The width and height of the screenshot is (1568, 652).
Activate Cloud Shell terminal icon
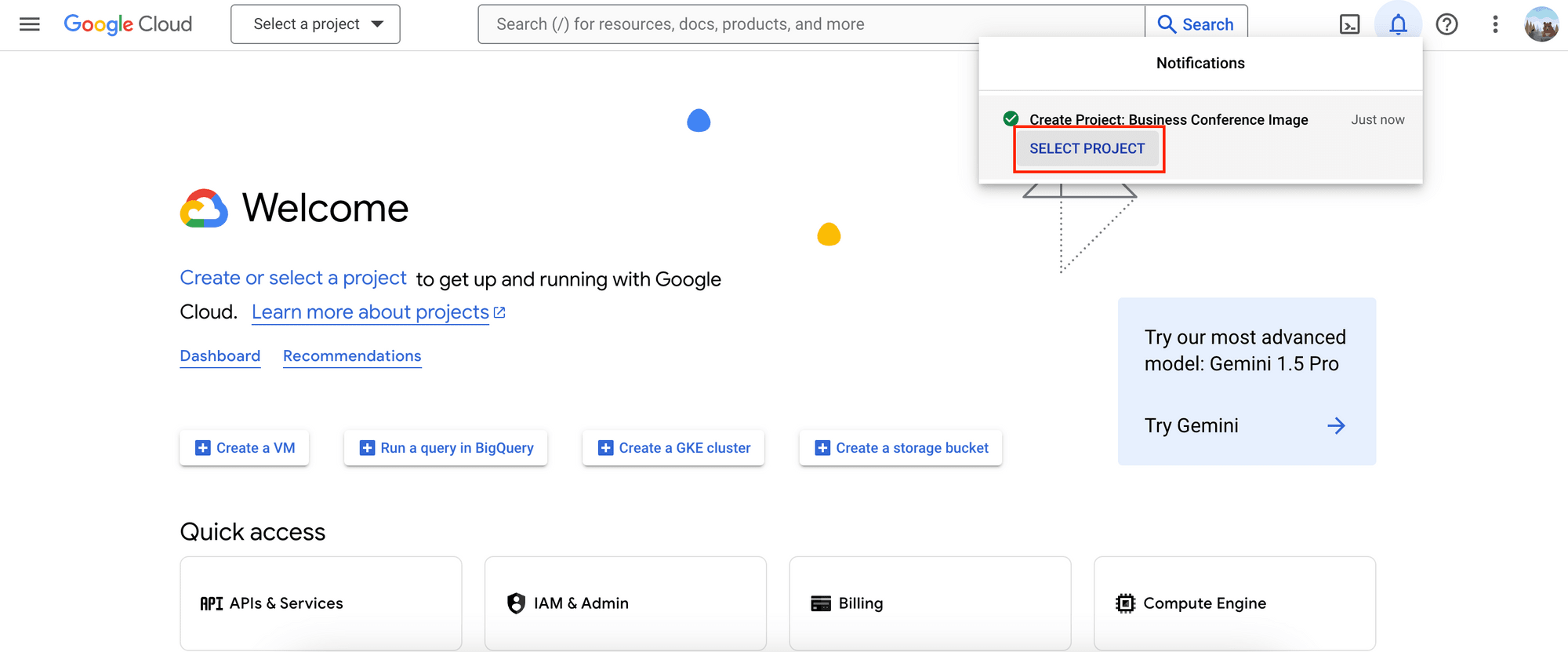pos(1349,24)
